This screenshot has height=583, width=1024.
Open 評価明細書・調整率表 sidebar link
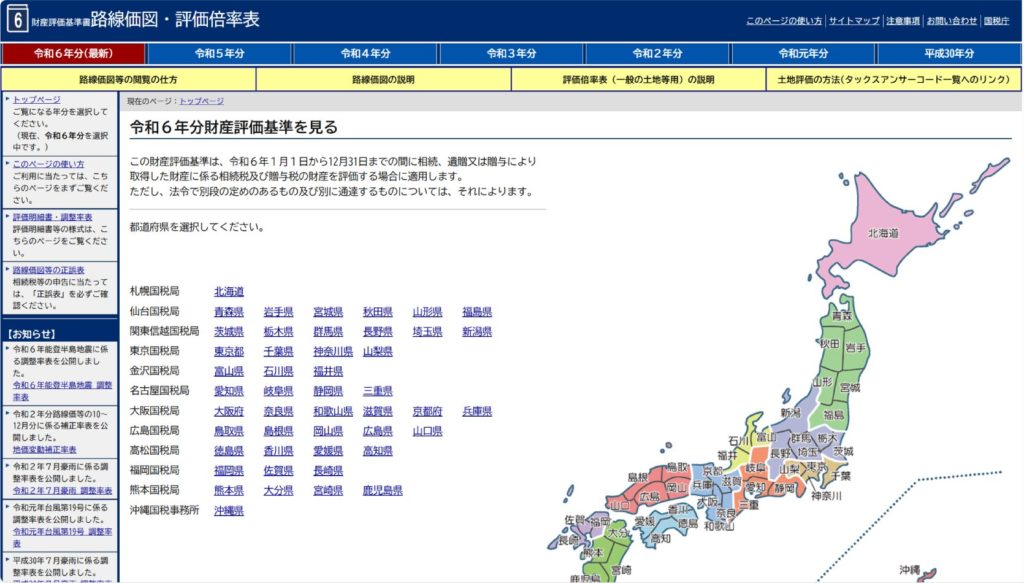(52, 216)
